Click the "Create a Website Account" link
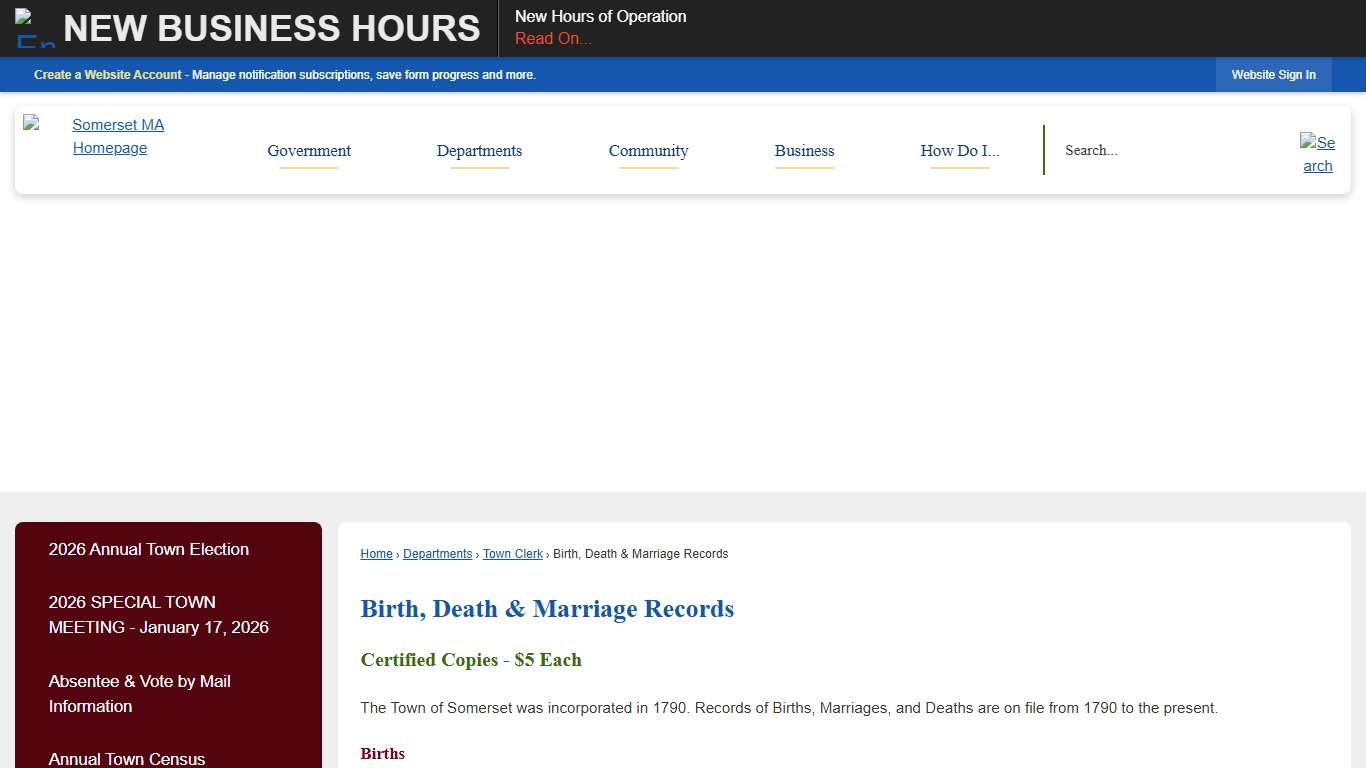This screenshot has width=1366, height=768. tap(108, 74)
